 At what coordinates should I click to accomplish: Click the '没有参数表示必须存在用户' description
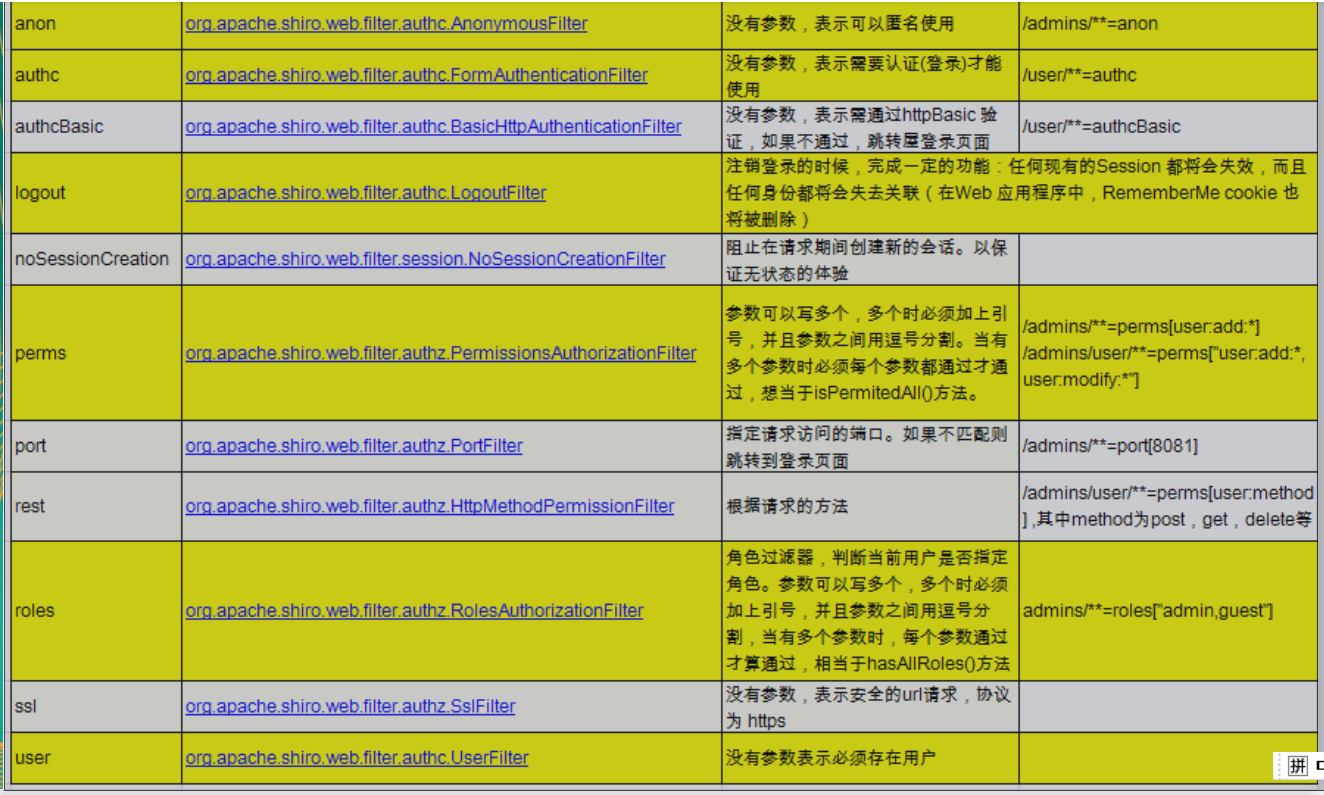(x=831, y=758)
